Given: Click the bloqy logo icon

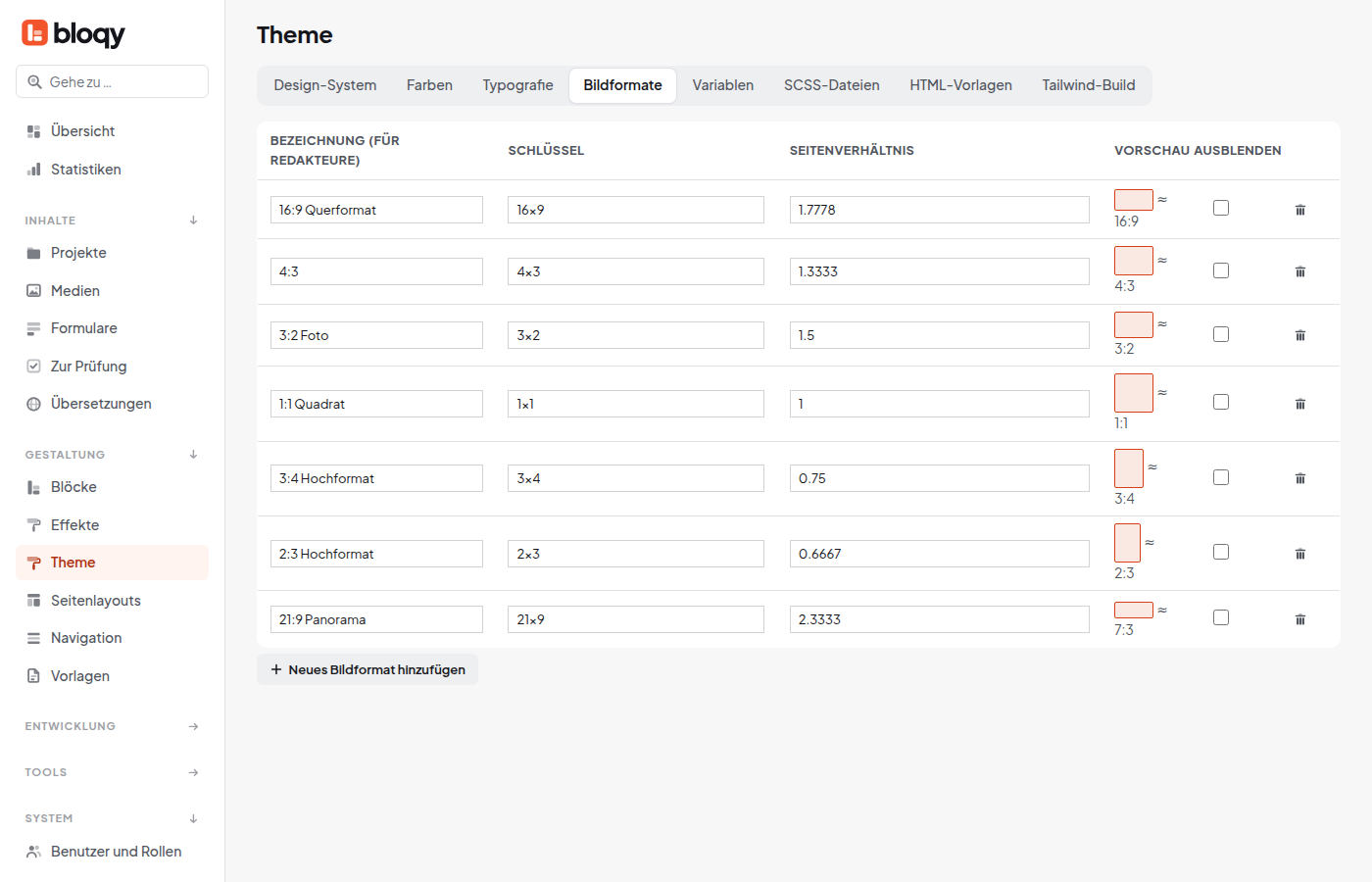Looking at the screenshot, I should 35,33.
